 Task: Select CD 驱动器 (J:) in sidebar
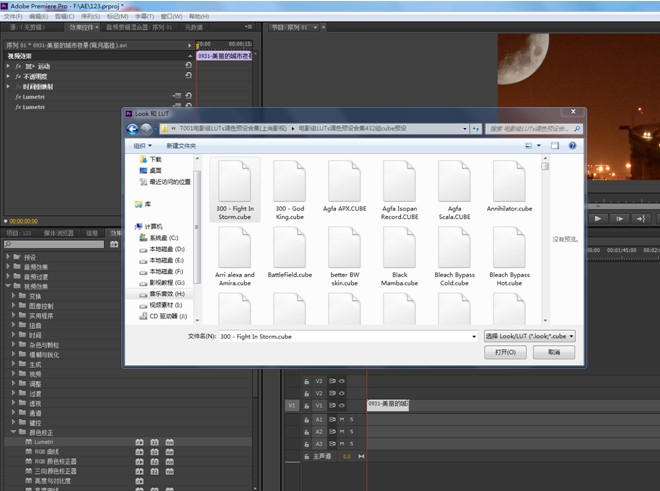click(x=163, y=316)
